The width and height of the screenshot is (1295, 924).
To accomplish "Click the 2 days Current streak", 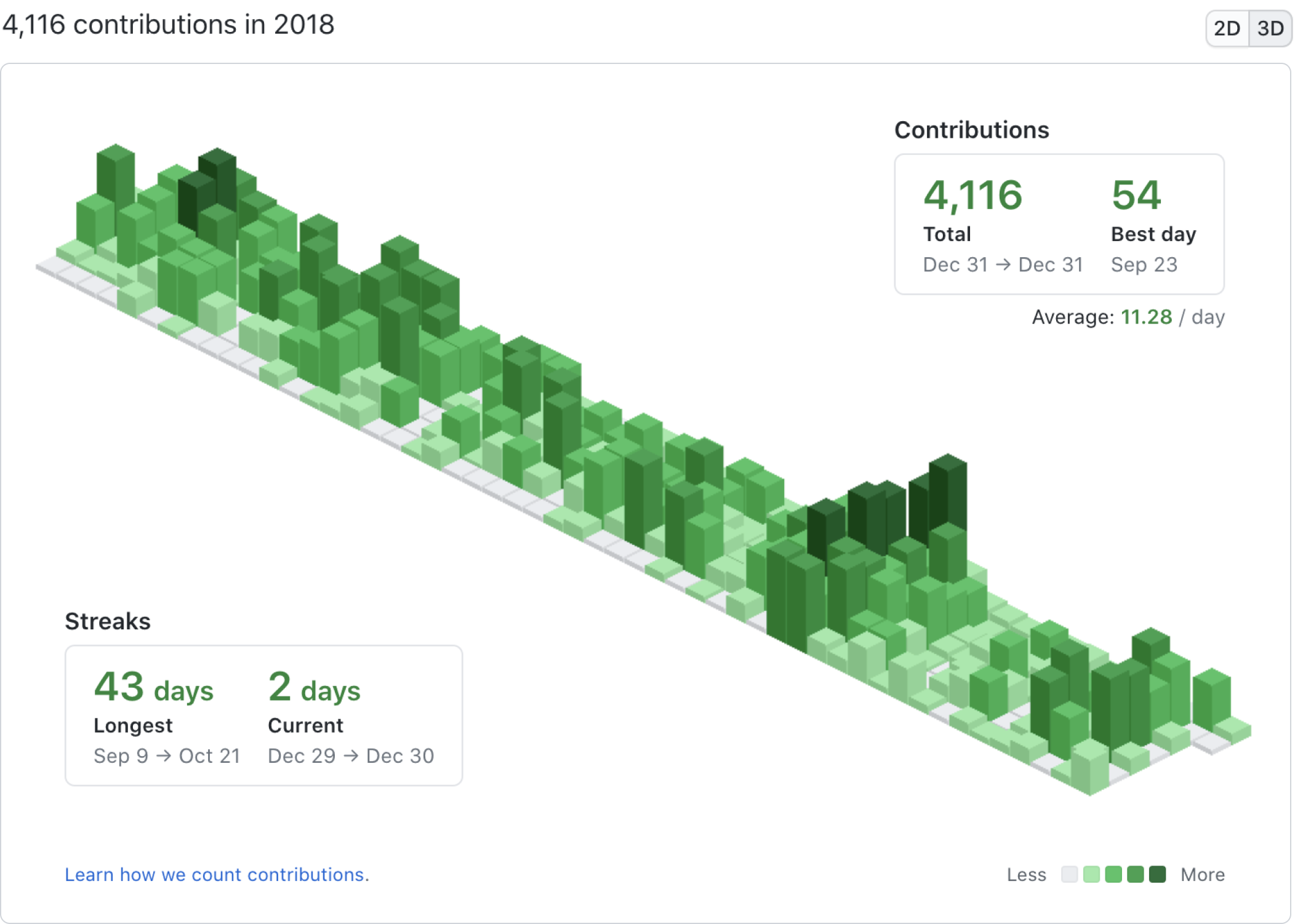I will pos(314,687).
